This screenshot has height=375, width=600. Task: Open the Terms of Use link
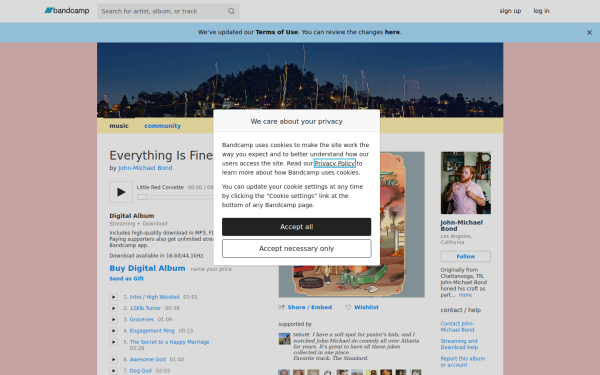[x=277, y=32]
